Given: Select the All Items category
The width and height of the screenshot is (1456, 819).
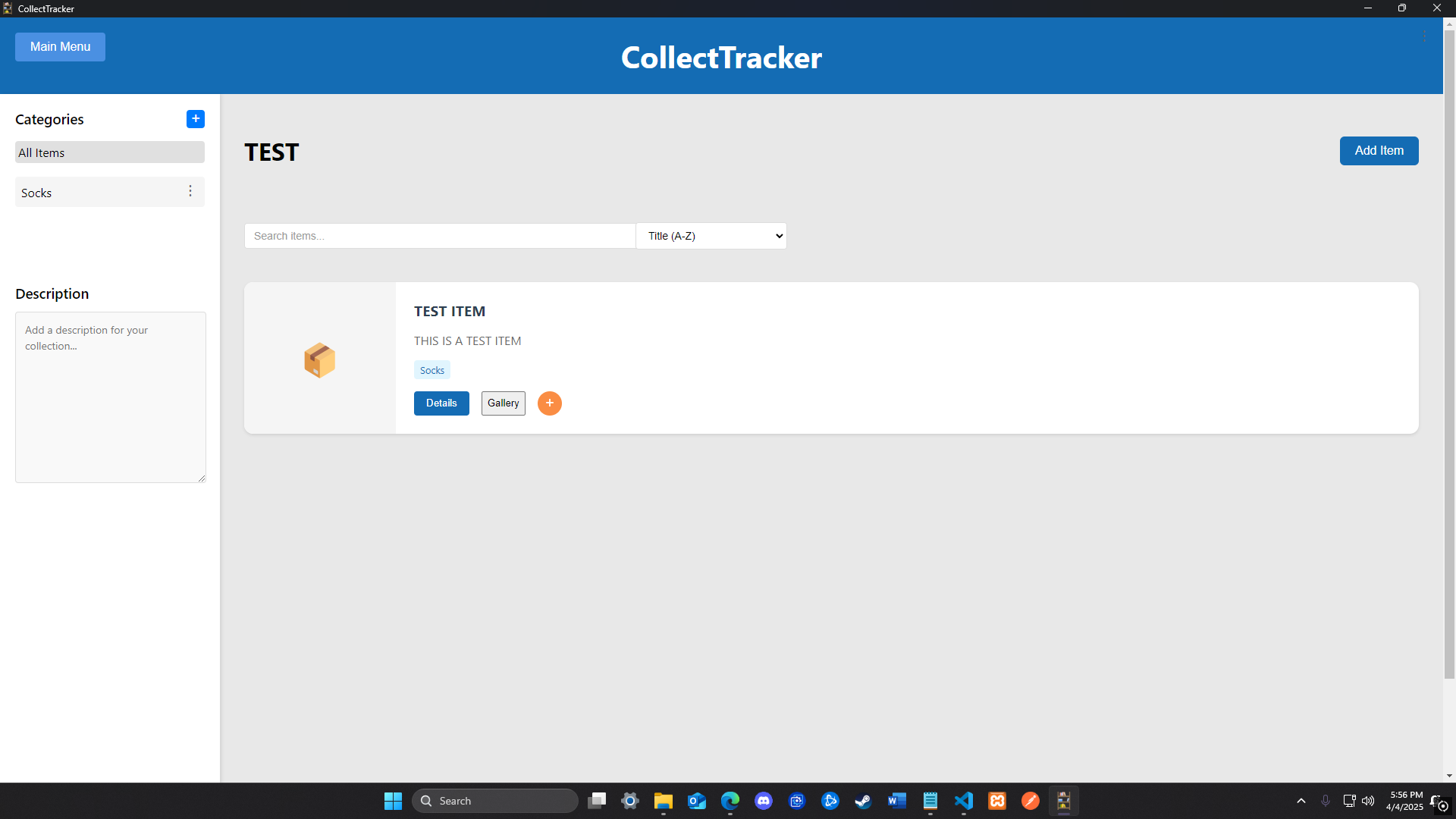Looking at the screenshot, I should tap(110, 152).
